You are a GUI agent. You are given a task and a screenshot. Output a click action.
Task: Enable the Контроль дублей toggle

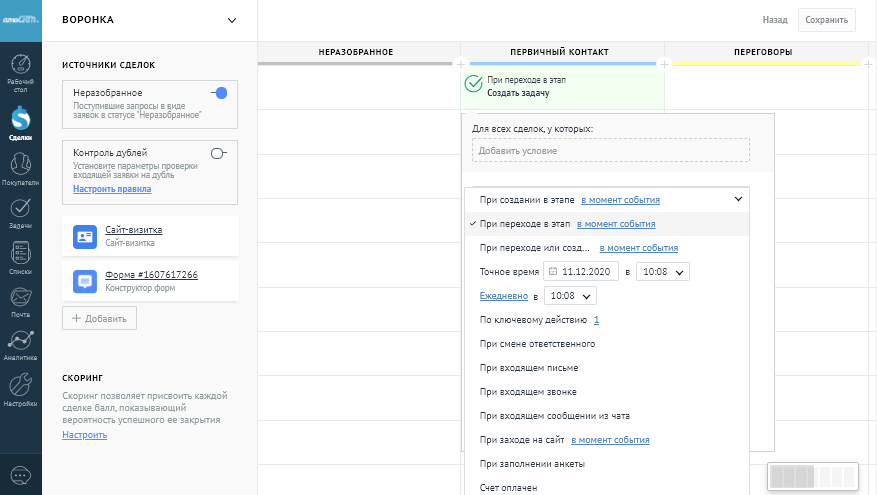pos(219,153)
